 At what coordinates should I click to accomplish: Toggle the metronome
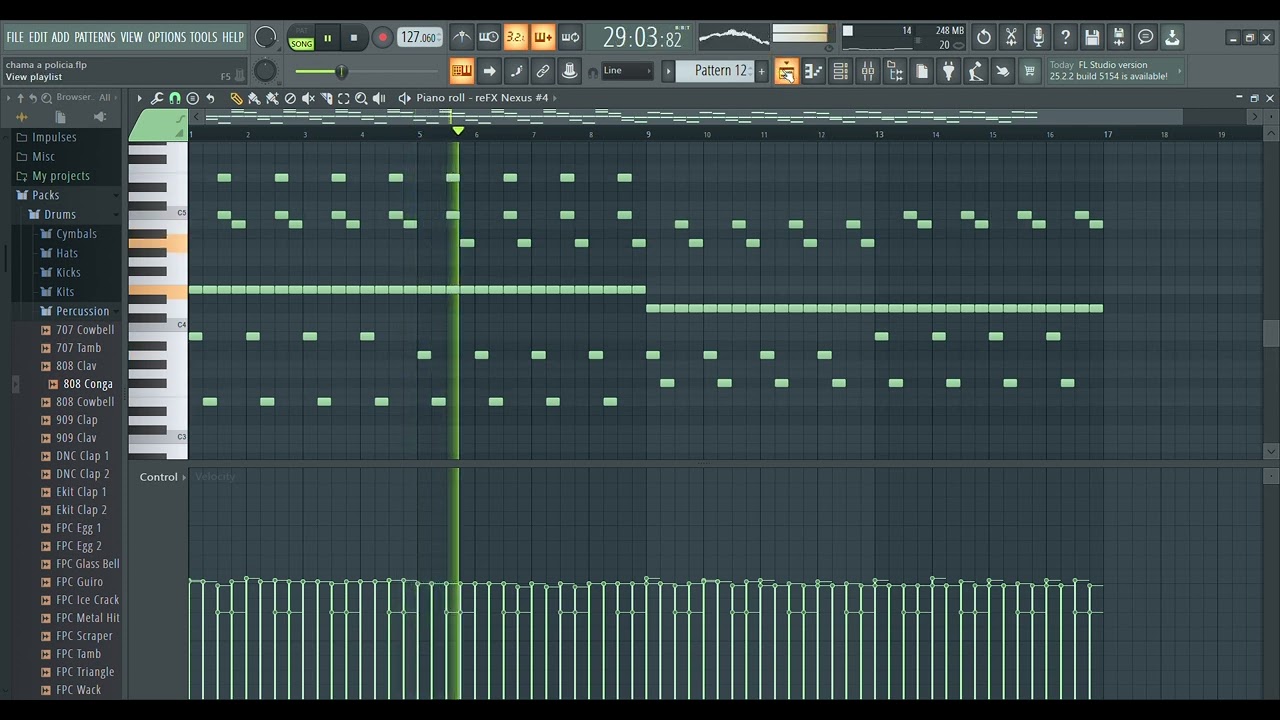point(461,38)
